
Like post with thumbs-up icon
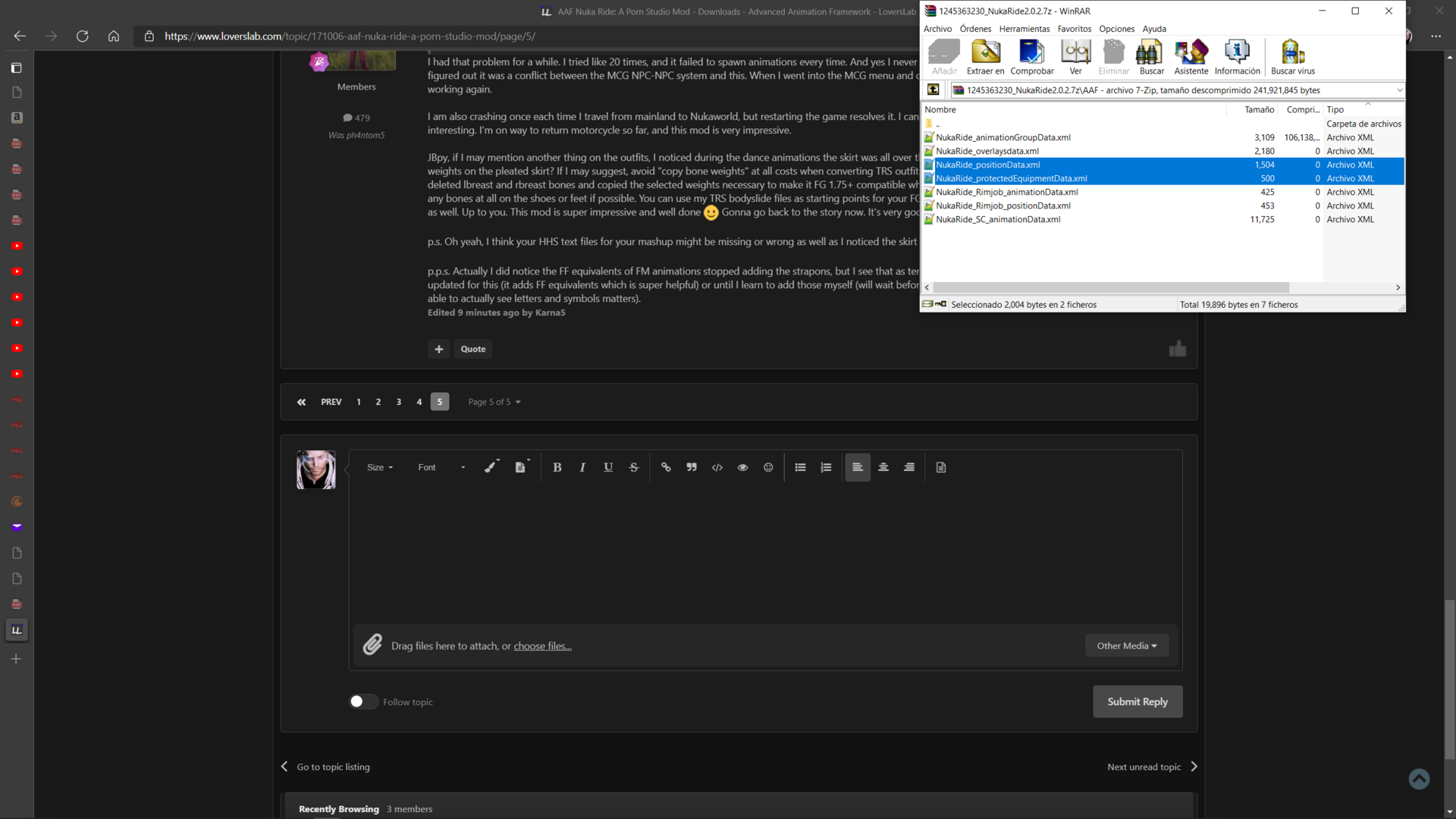pyautogui.click(x=1177, y=349)
